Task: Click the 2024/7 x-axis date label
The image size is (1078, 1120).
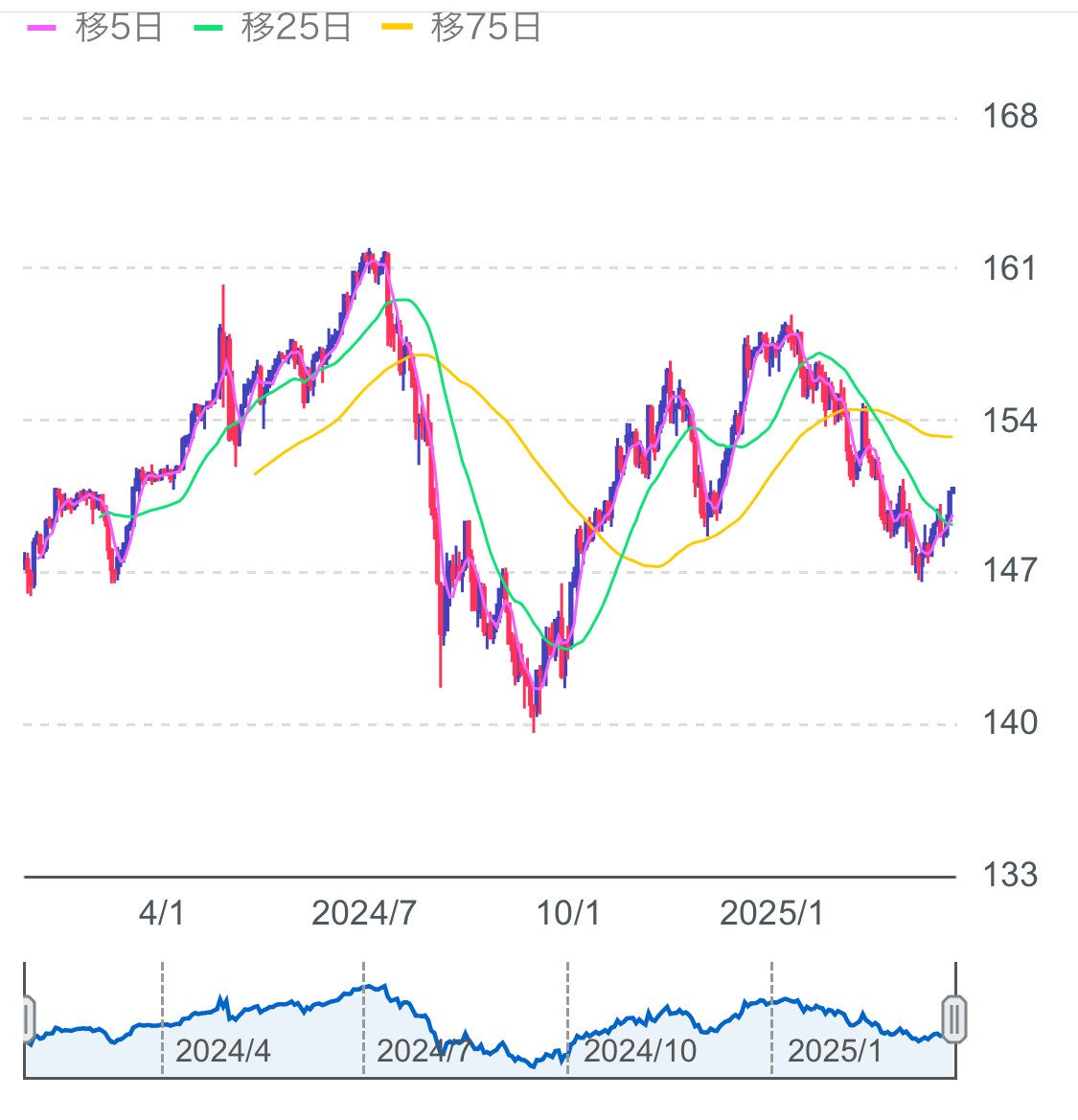Action: tap(363, 913)
